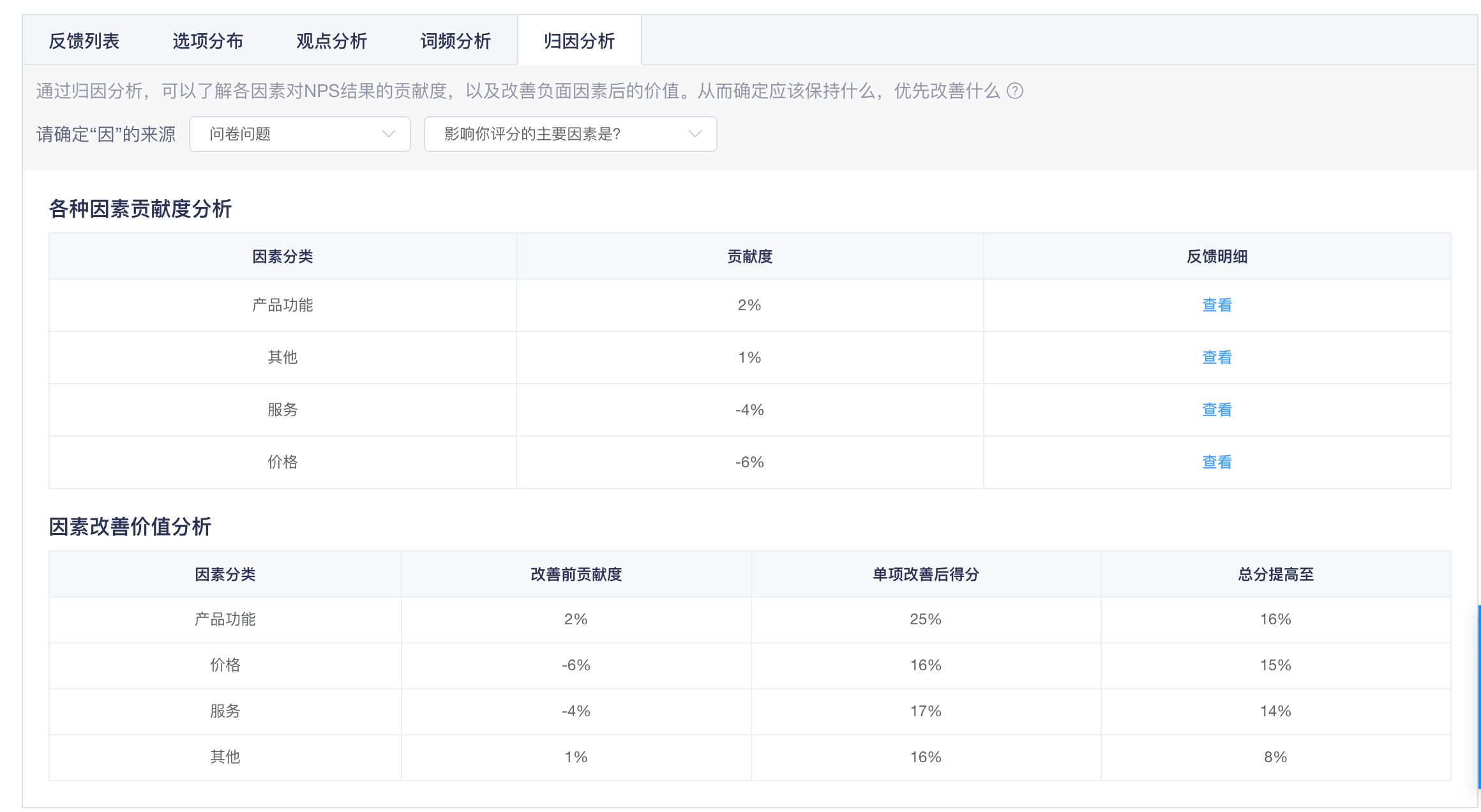The width and height of the screenshot is (1481, 812).
Task: Open the 选项分布 tab
Action: pyautogui.click(x=208, y=41)
